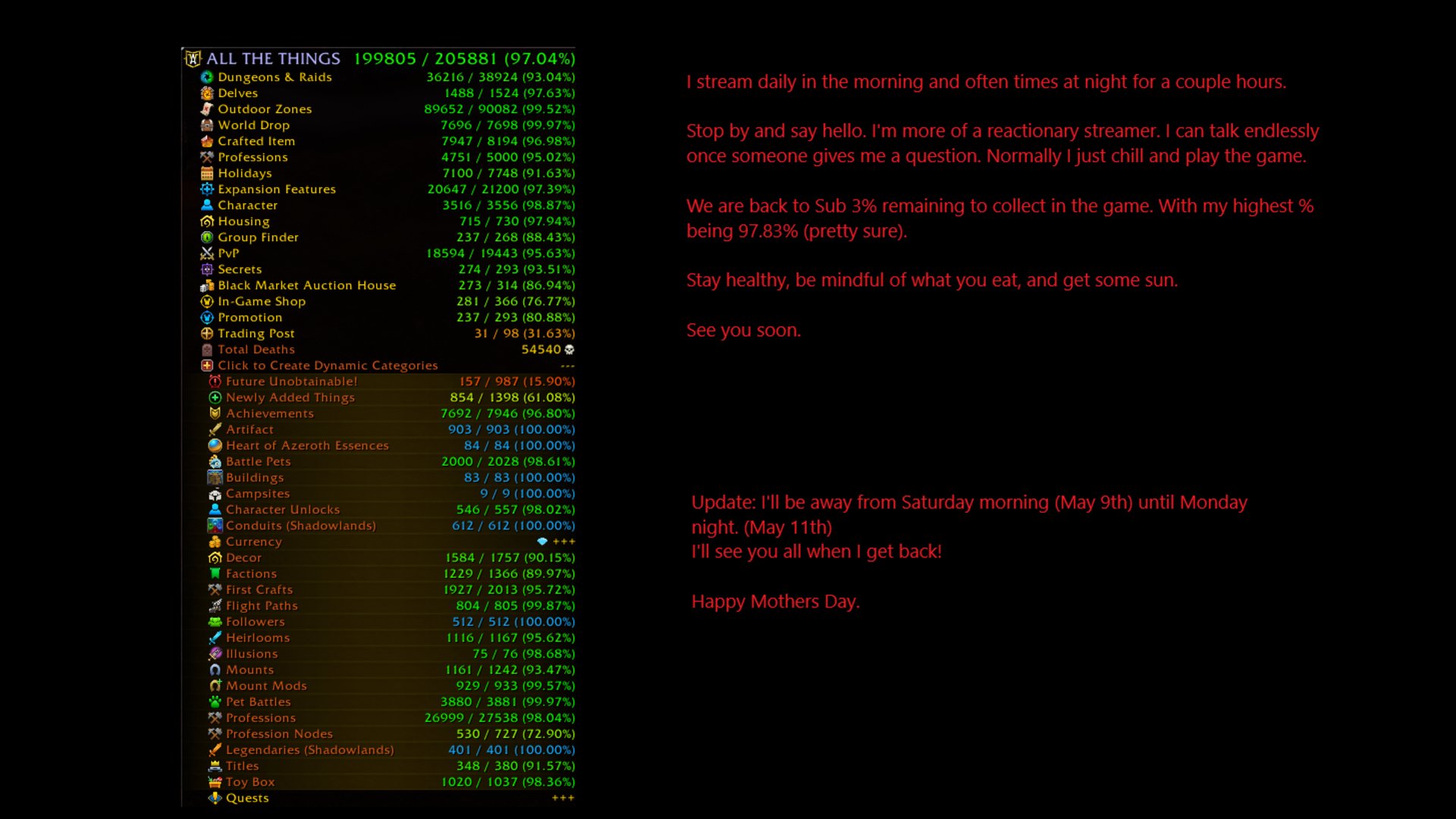Click the skull icon beside Total Deaths

point(570,350)
